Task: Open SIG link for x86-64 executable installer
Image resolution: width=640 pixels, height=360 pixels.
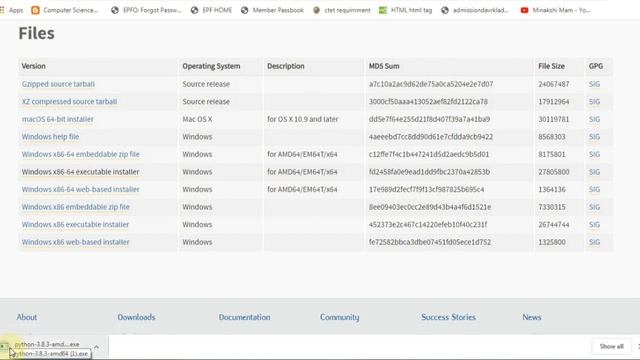Action: click(594, 172)
